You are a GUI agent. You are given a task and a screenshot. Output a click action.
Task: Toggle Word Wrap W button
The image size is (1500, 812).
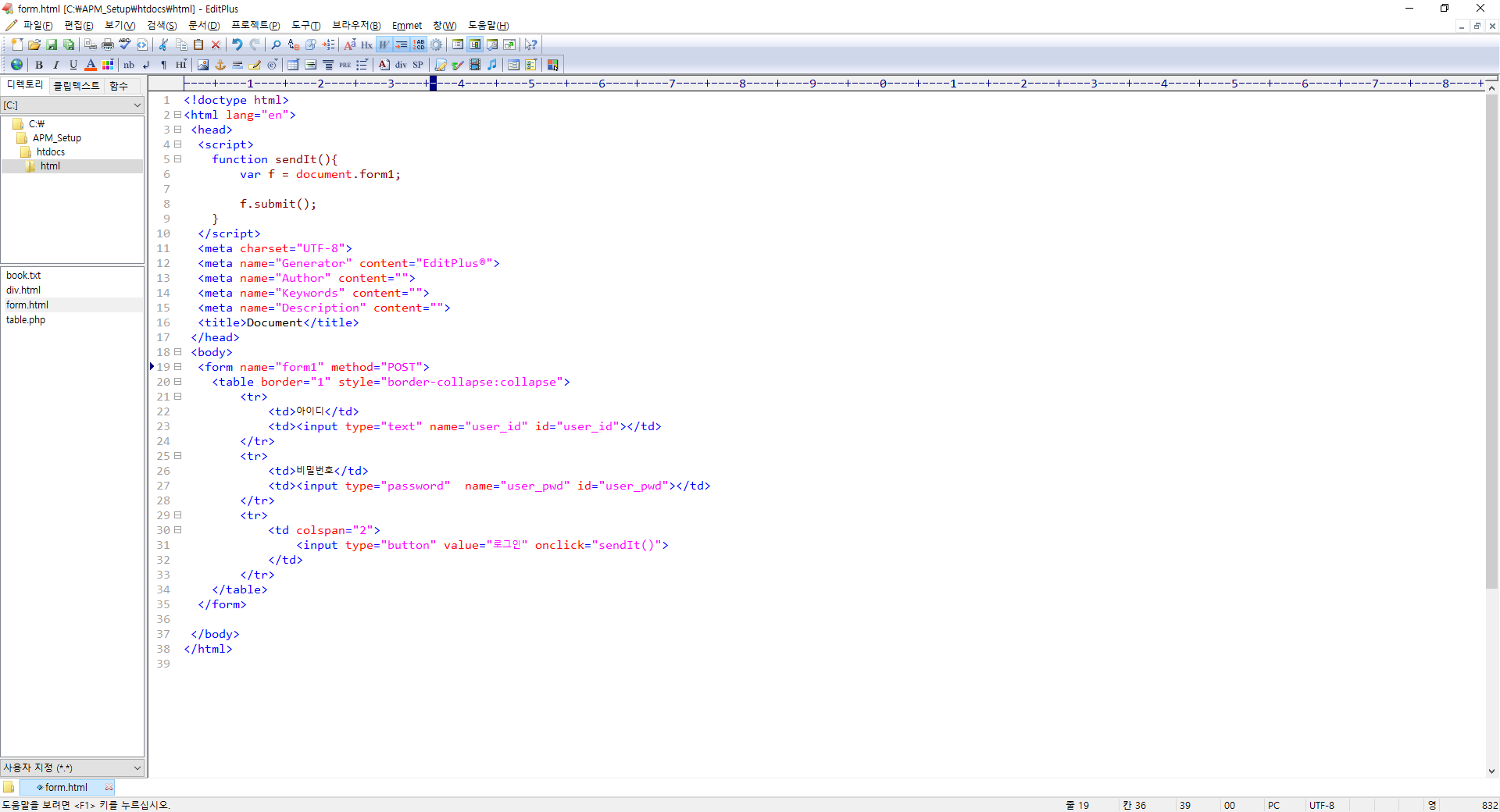pyautogui.click(x=384, y=45)
